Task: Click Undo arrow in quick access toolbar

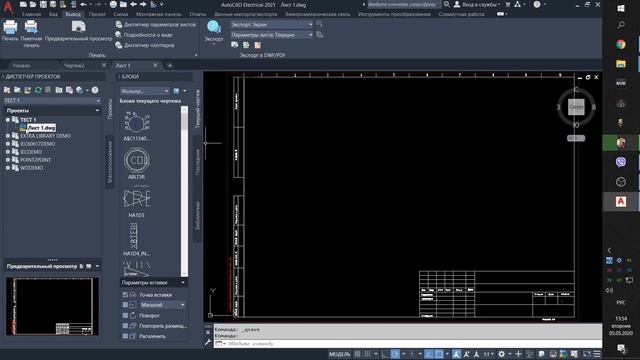Action: [83, 4]
